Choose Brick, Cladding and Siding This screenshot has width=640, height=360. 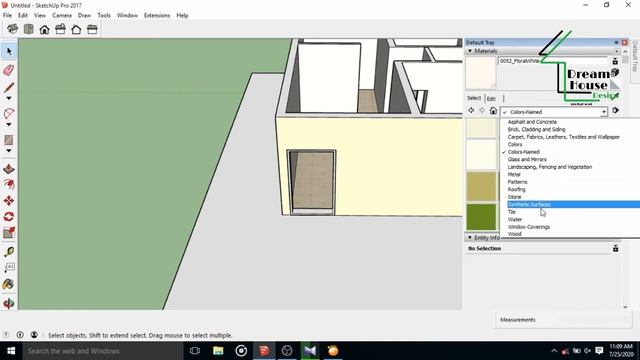pyautogui.click(x=536, y=129)
